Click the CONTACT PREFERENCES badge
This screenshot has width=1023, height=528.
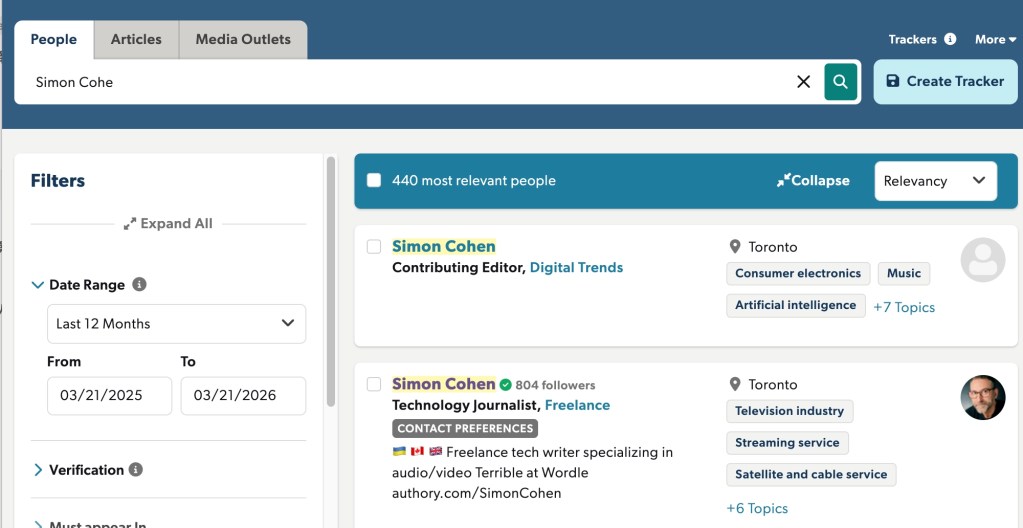(x=465, y=428)
